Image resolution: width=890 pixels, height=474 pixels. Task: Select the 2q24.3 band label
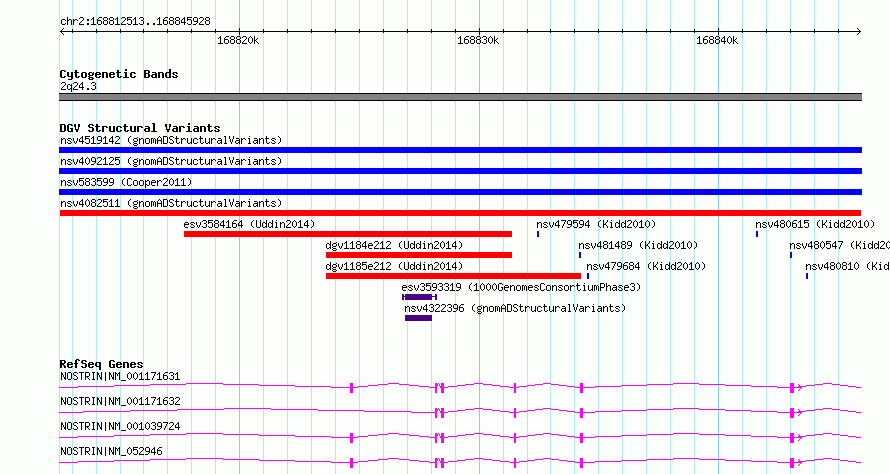pos(78,86)
